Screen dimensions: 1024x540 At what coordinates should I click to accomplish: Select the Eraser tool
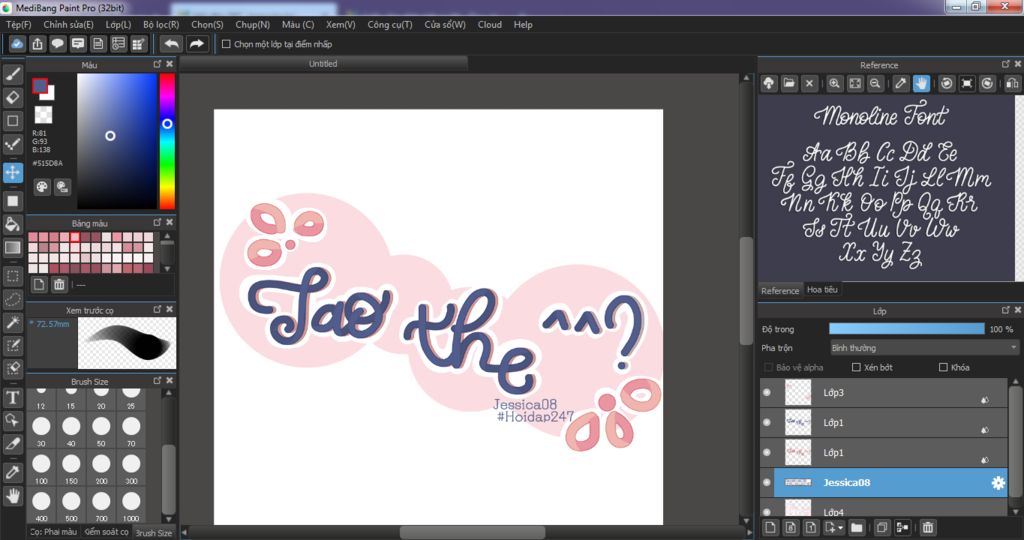click(12, 97)
